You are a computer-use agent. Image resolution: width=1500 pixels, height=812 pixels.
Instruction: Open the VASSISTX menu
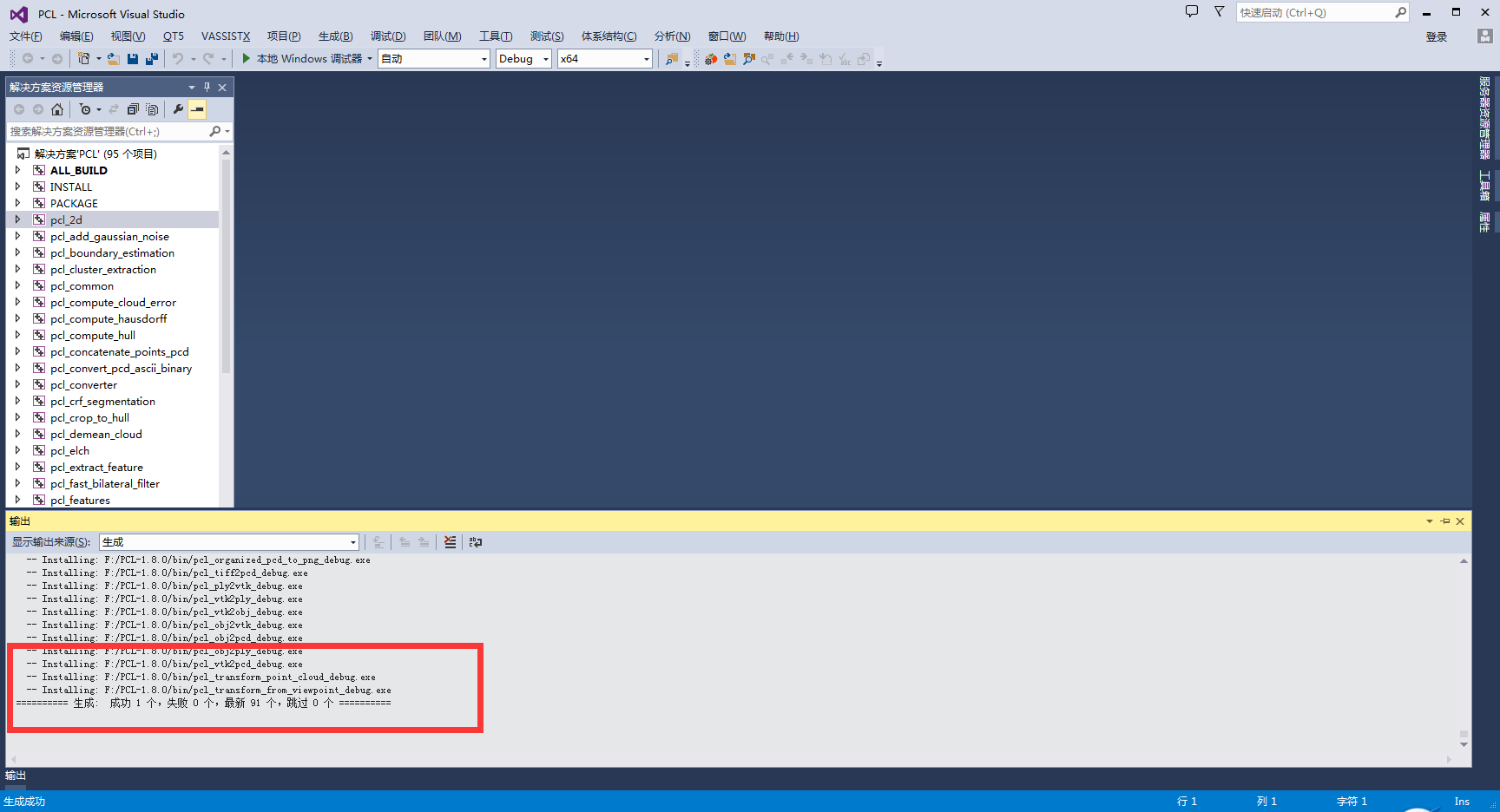click(x=226, y=36)
